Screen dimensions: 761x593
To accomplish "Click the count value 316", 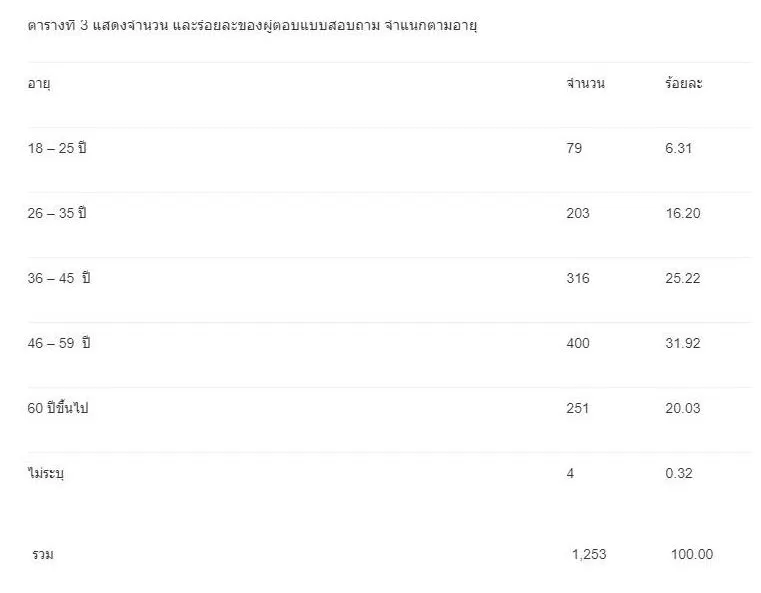I will [x=578, y=278].
